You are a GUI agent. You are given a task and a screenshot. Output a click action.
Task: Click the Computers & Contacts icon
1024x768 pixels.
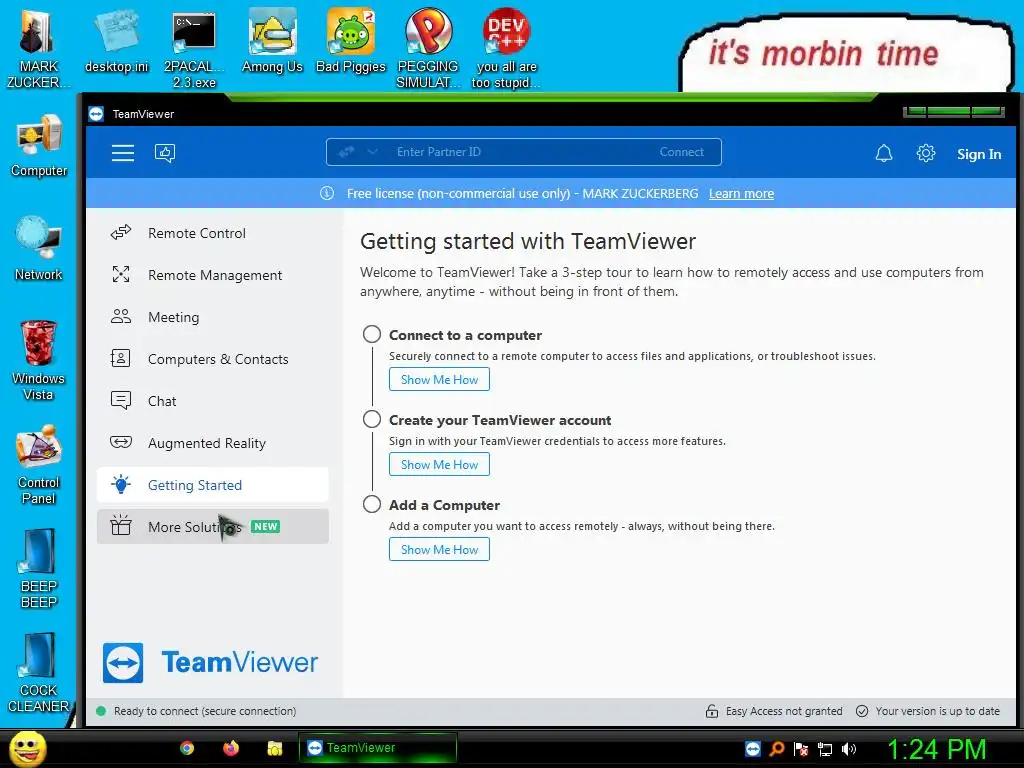coord(121,359)
